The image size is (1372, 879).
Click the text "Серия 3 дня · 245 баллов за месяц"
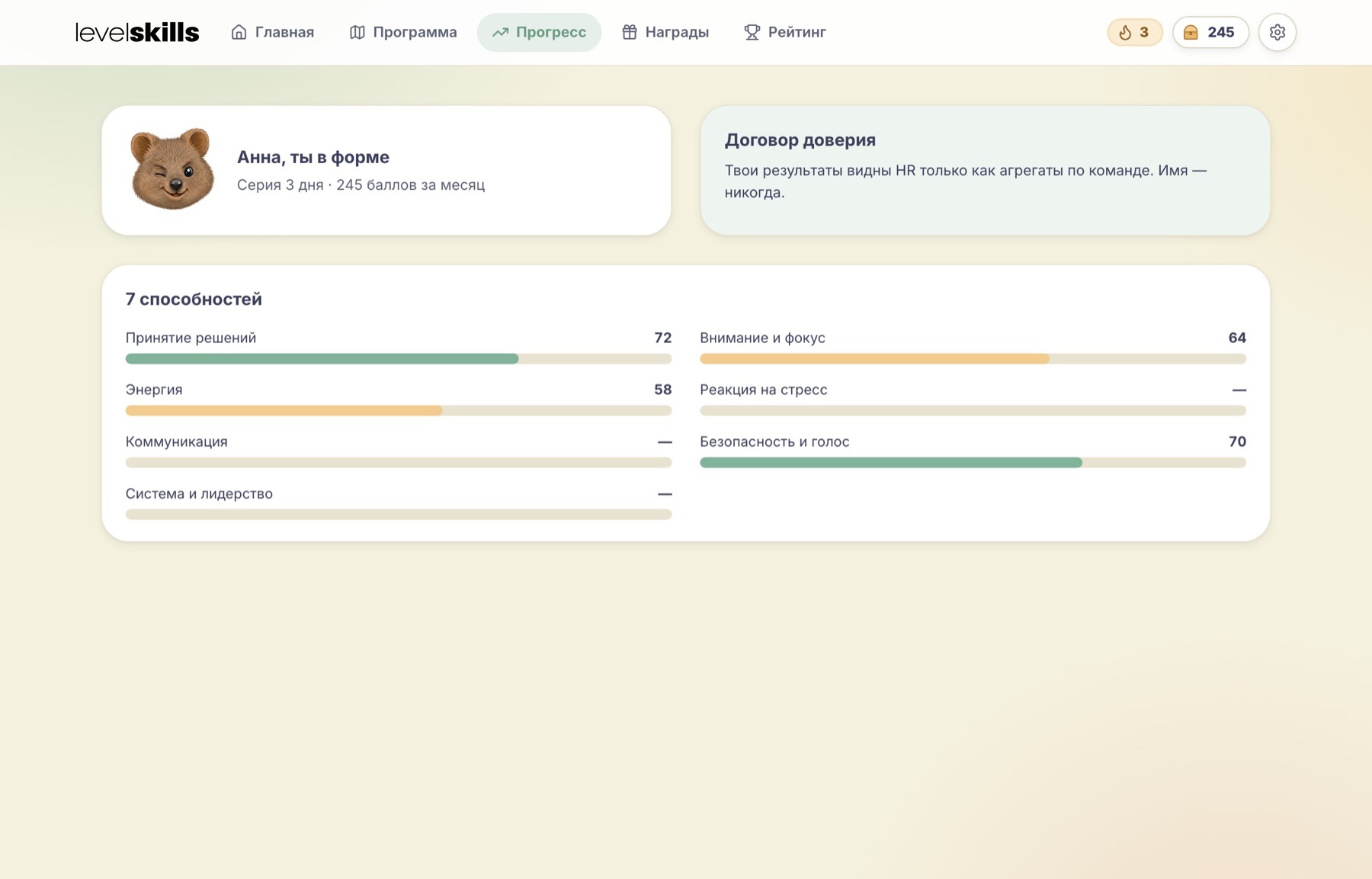[x=361, y=184]
